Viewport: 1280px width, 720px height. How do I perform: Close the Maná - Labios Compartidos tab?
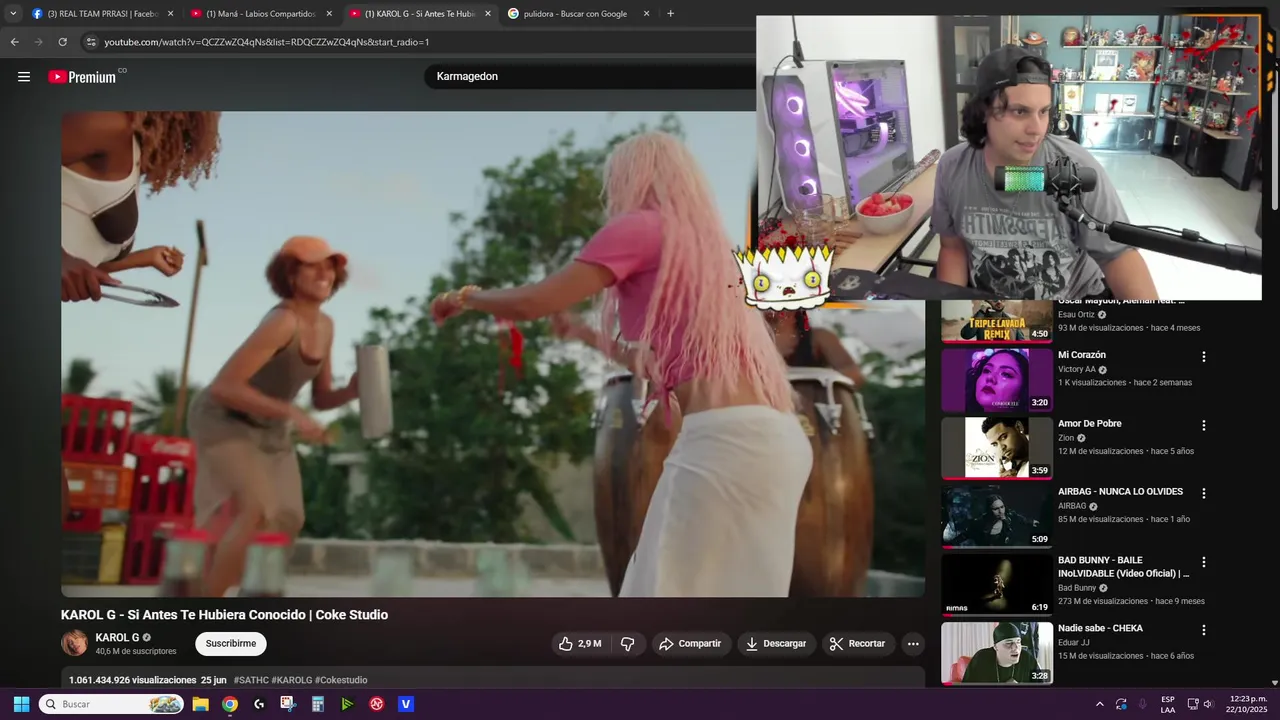point(329,14)
